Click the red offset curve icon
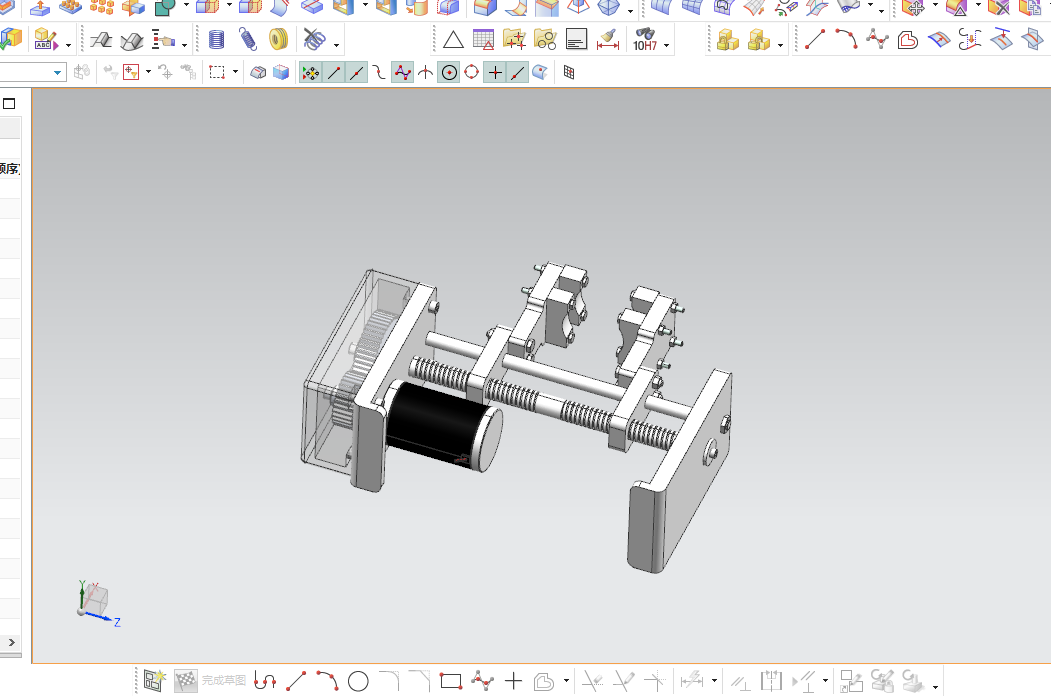 [x=908, y=40]
